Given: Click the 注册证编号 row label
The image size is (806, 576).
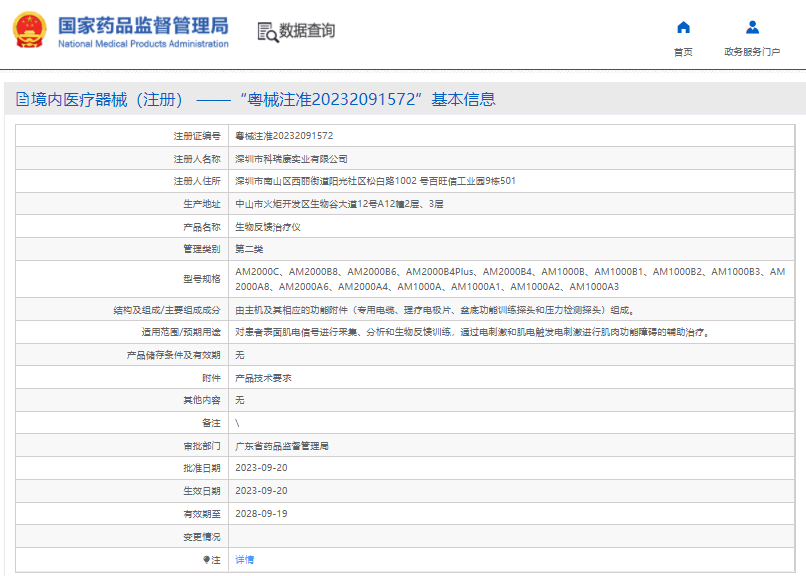Looking at the screenshot, I should (197, 136).
